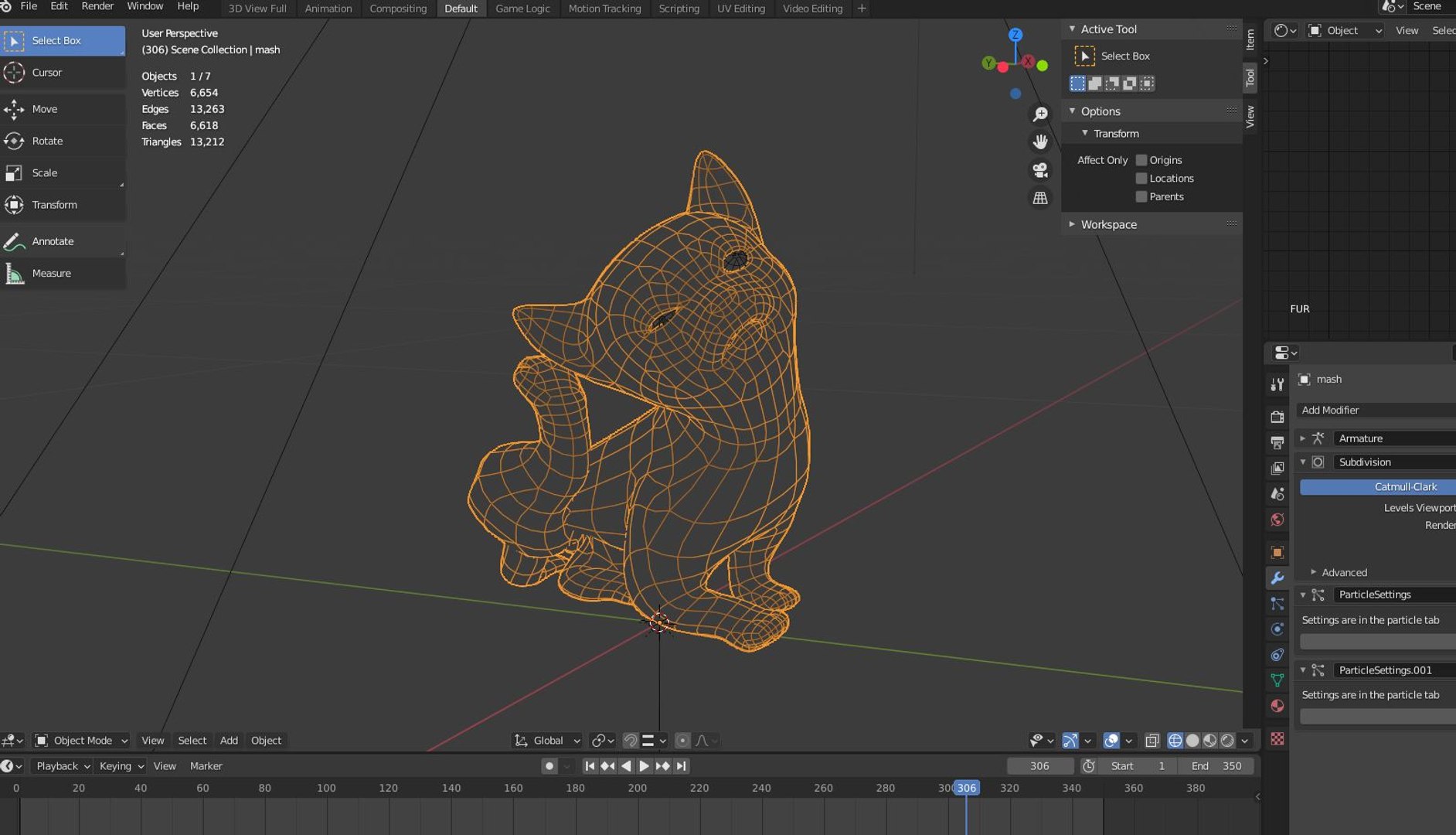Open the Keying dropdown in timeline
The width and height of the screenshot is (1456, 835).
(x=121, y=766)
